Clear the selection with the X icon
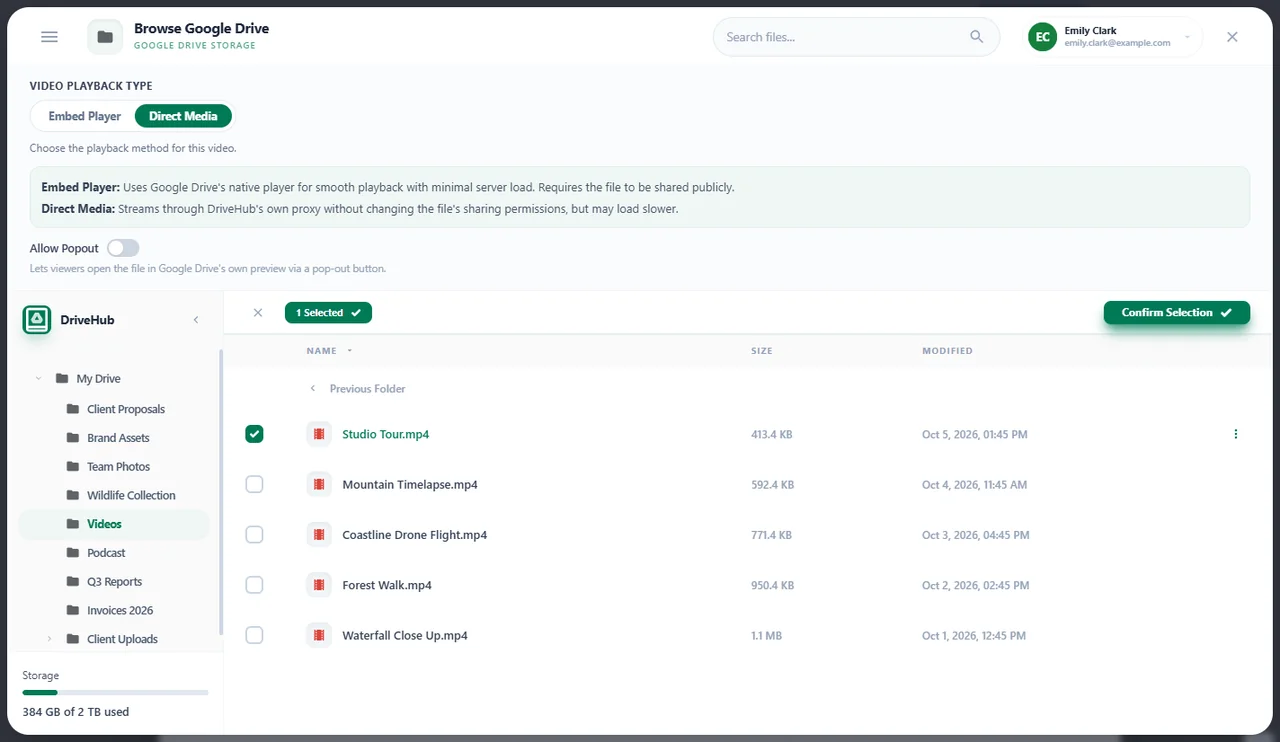 click(258, 313)
